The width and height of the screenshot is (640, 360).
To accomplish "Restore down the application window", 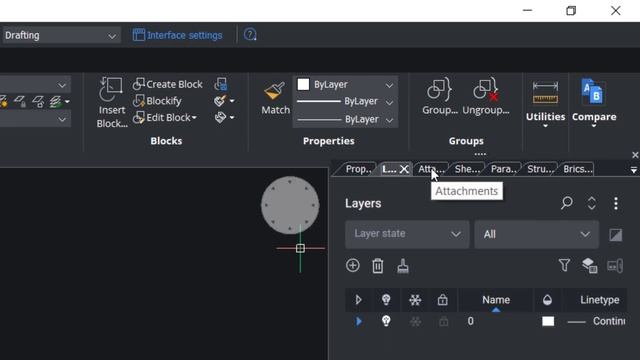I will coord(571,11).
